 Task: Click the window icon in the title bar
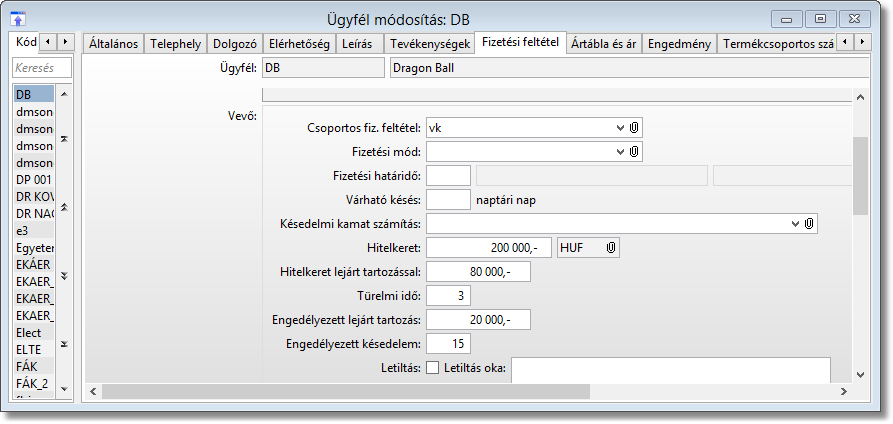point(18,18)
